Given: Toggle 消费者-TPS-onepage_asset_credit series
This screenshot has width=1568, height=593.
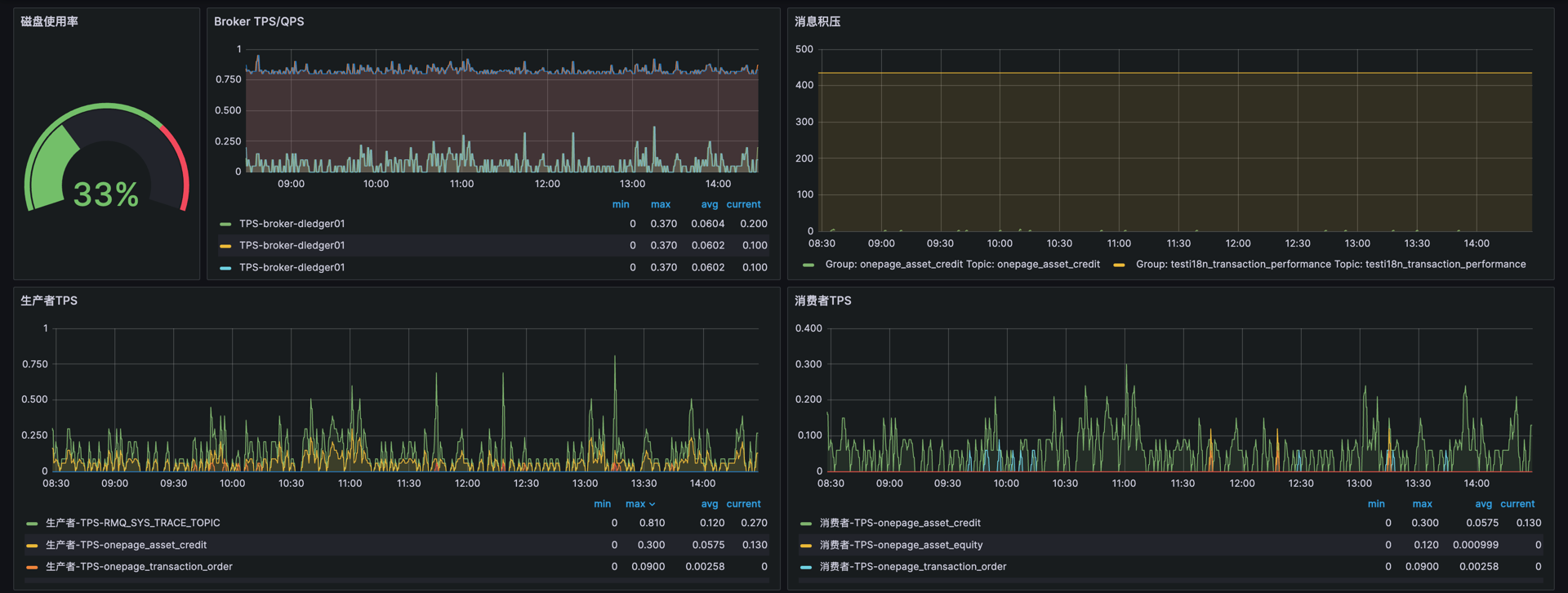Looking at the screenshot, I should click(x=900, y=523).
